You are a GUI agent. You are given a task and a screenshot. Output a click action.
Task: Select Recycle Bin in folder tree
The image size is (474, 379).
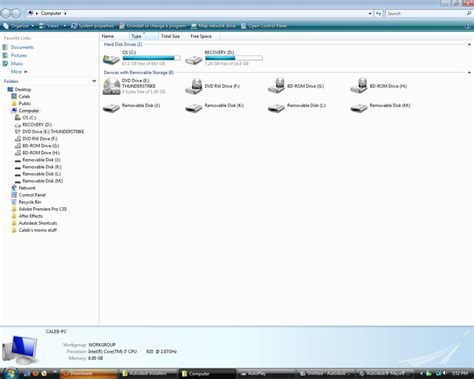(30, 202)
